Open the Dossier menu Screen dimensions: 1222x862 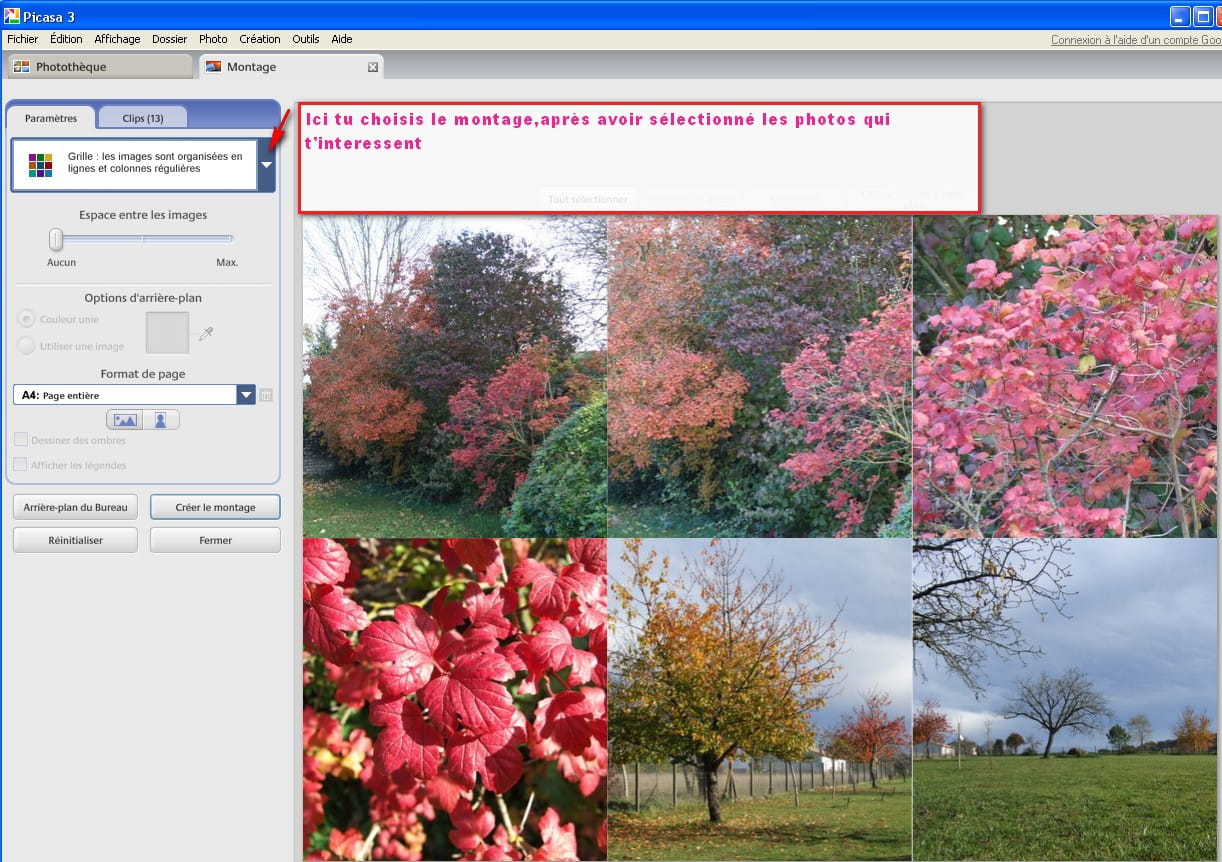click(170, 39)
